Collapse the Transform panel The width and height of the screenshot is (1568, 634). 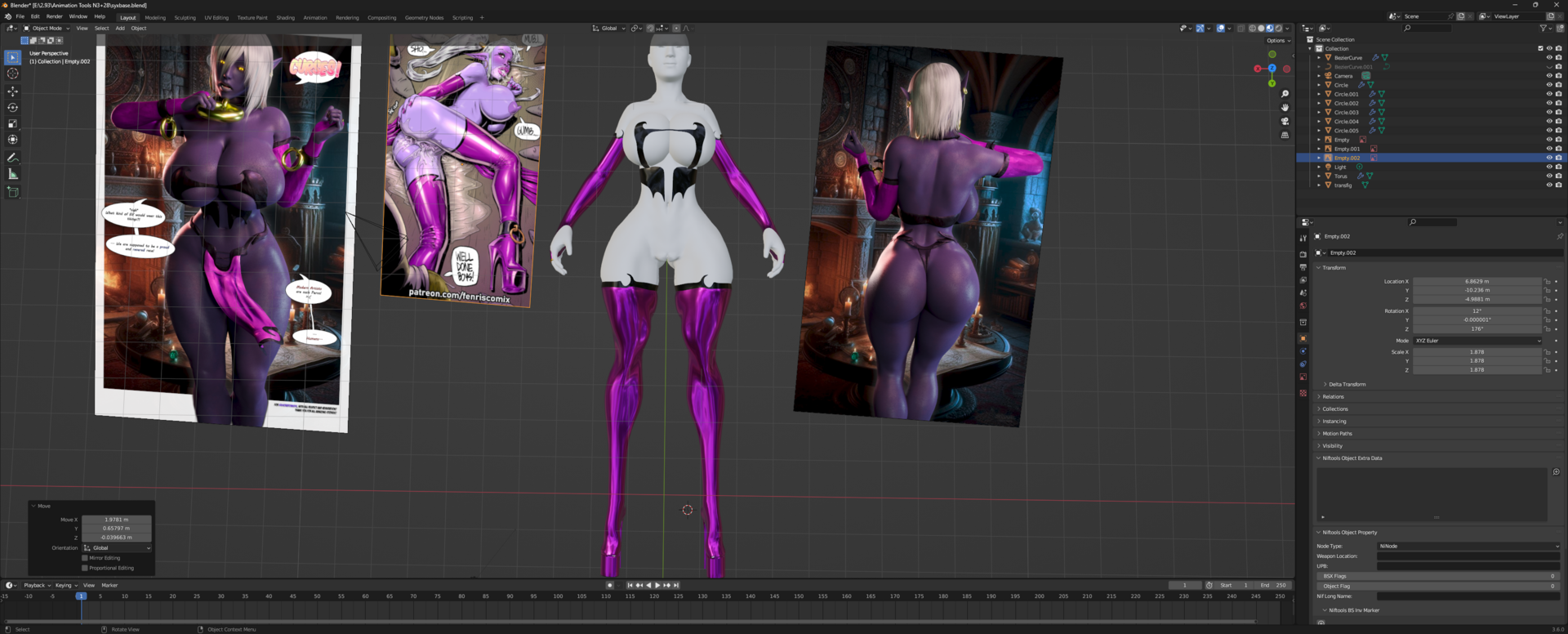pos(1334,268)
